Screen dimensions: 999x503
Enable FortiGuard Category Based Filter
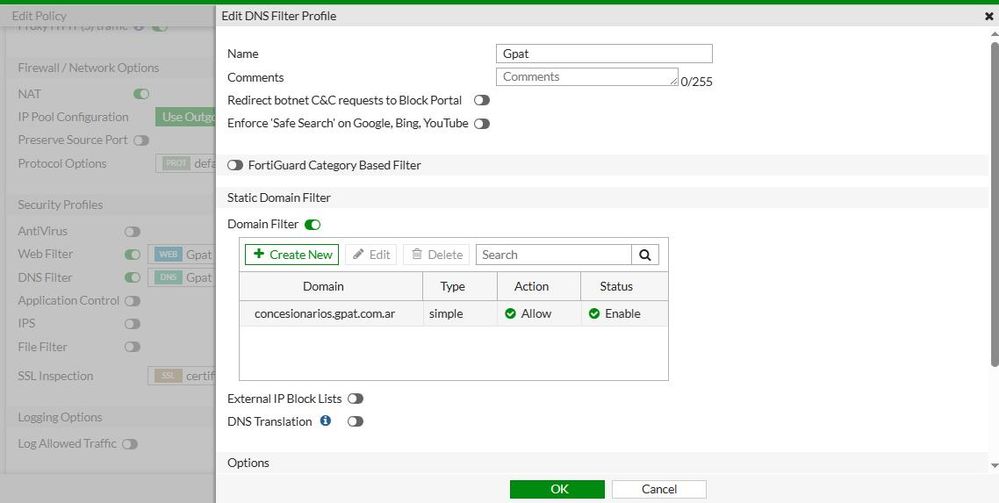(235, 165)
